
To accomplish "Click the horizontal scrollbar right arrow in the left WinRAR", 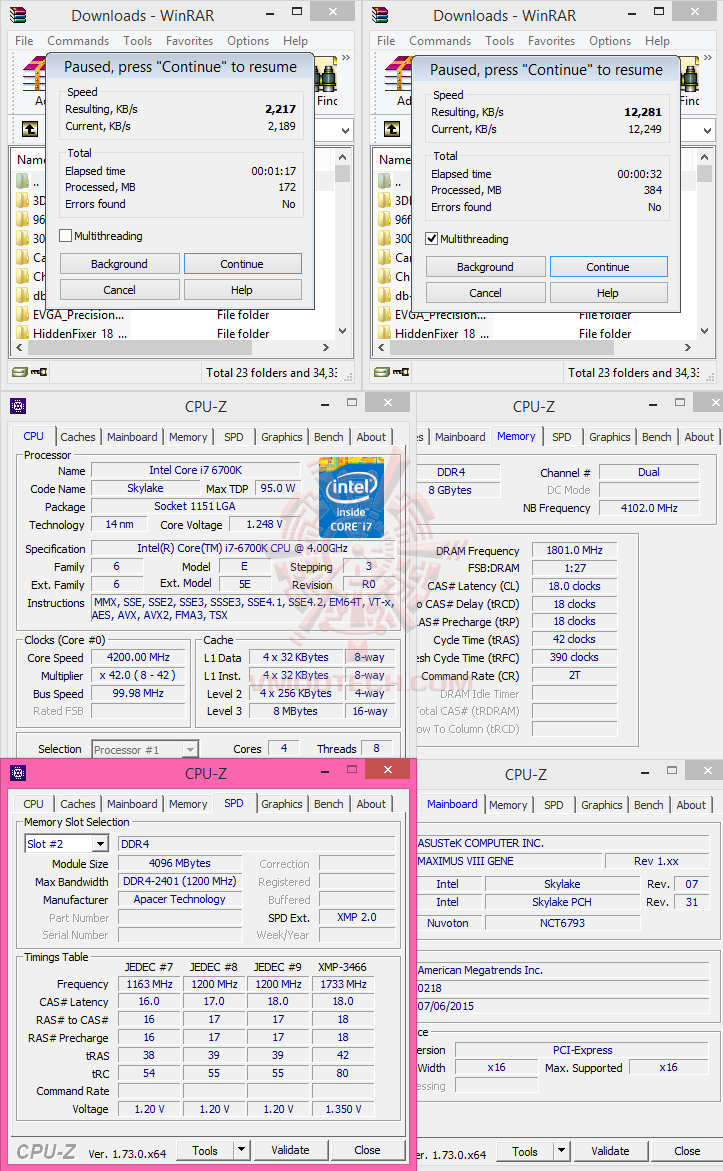I will click(x=326, y=347).
